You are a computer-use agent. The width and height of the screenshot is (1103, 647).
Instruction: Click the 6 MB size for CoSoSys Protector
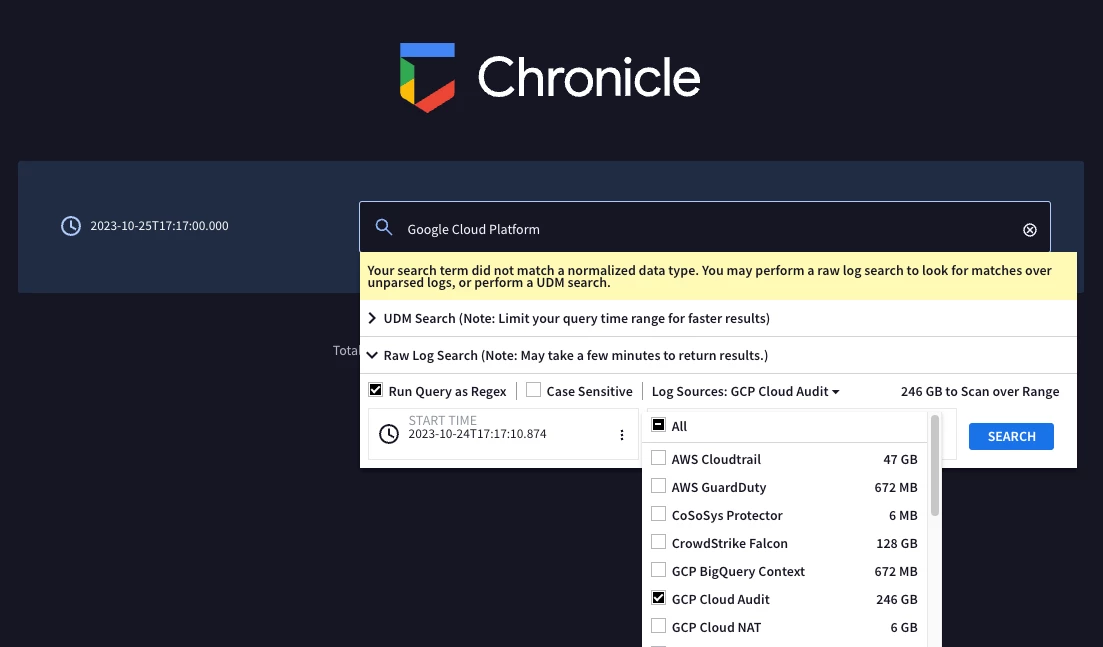(x=903, y=515)
